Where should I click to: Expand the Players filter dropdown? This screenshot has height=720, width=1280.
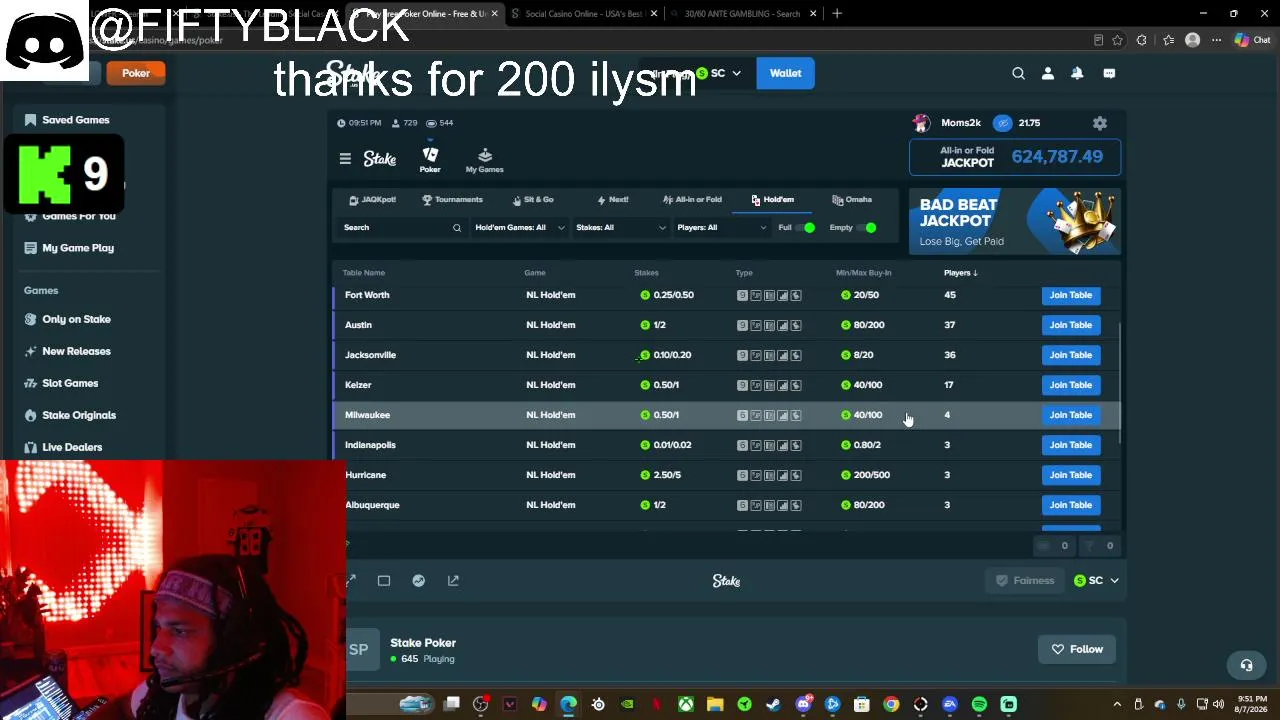721,228
